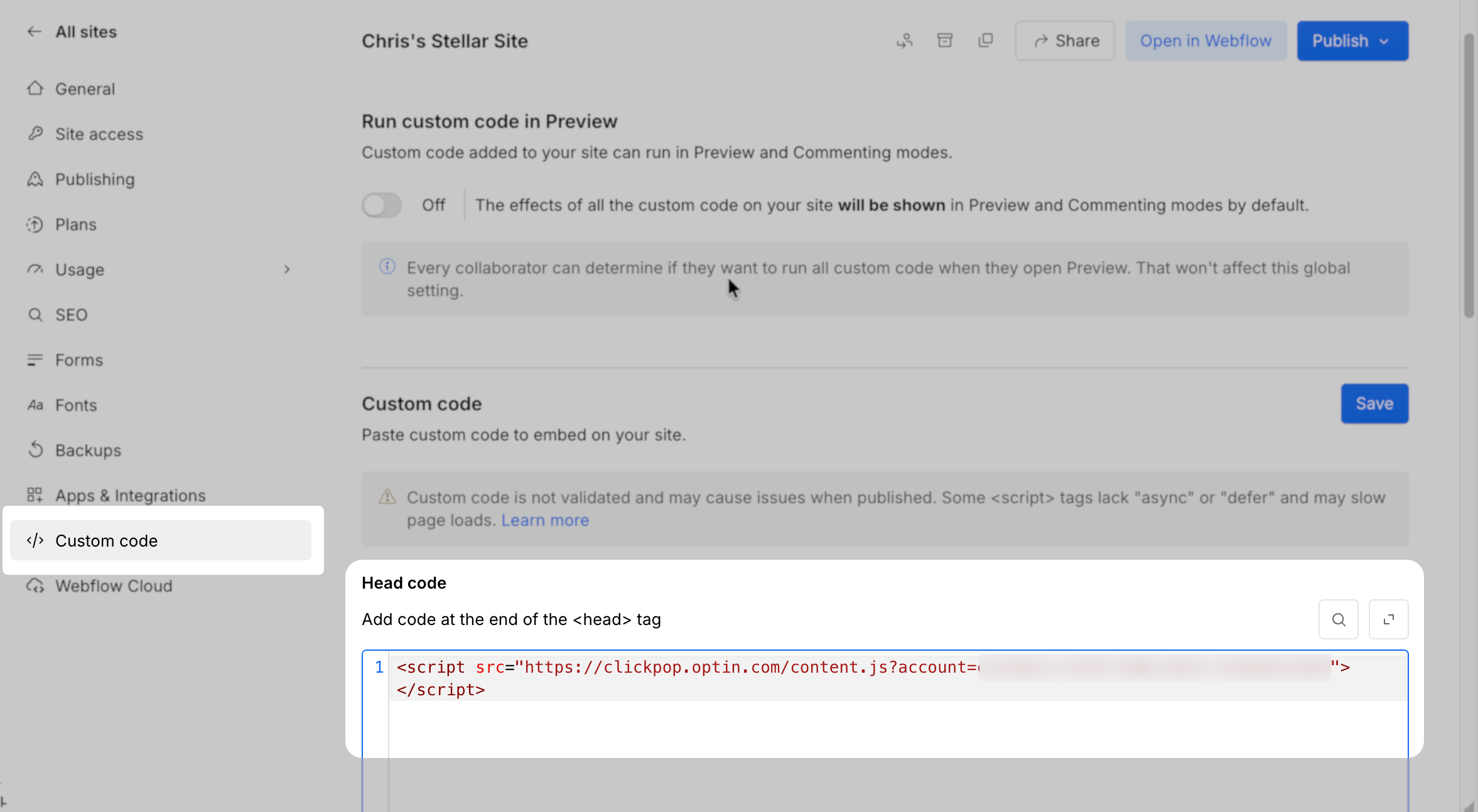Click the Custom code brackets icon
This screenshot has width=1478, height=812.
coord(35,540)
